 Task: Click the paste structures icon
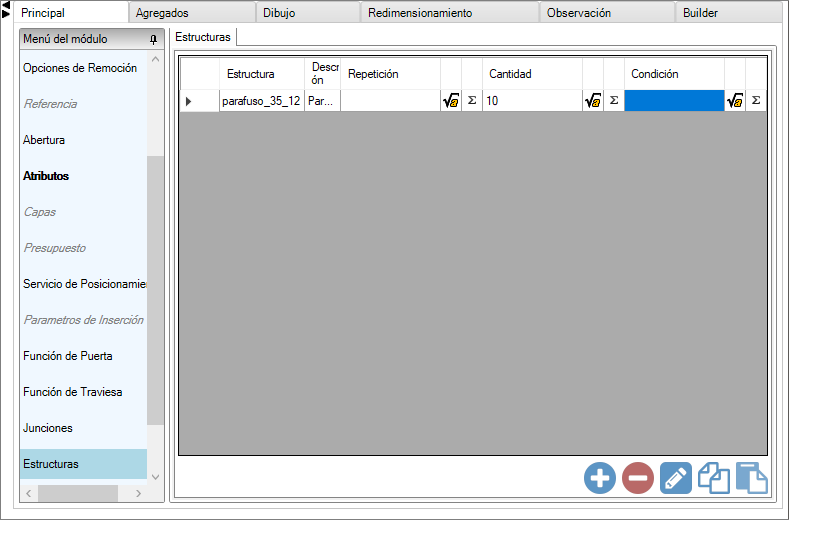[752, 478]
